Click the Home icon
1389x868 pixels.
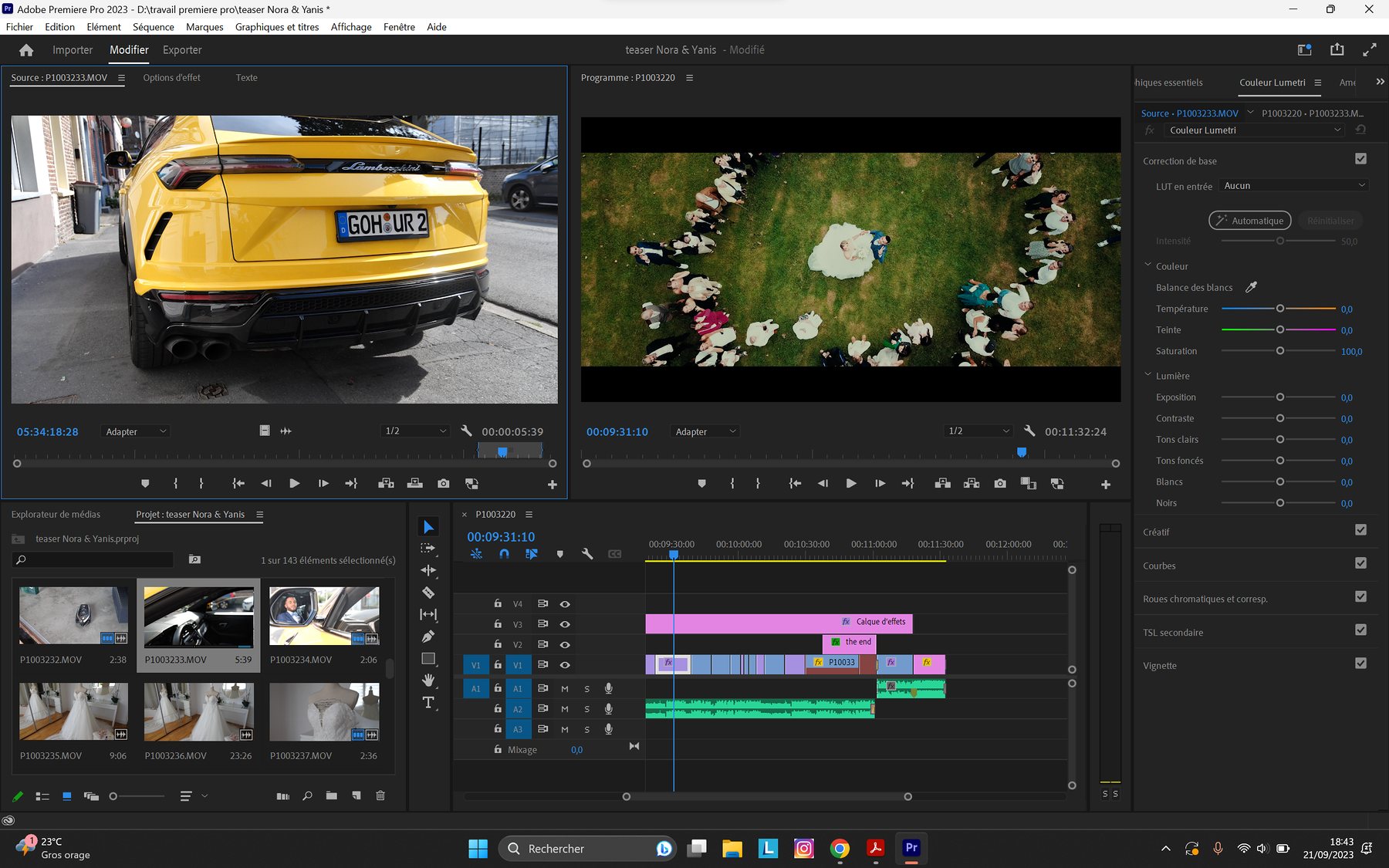pyautogui.click(x=26, y=50)
